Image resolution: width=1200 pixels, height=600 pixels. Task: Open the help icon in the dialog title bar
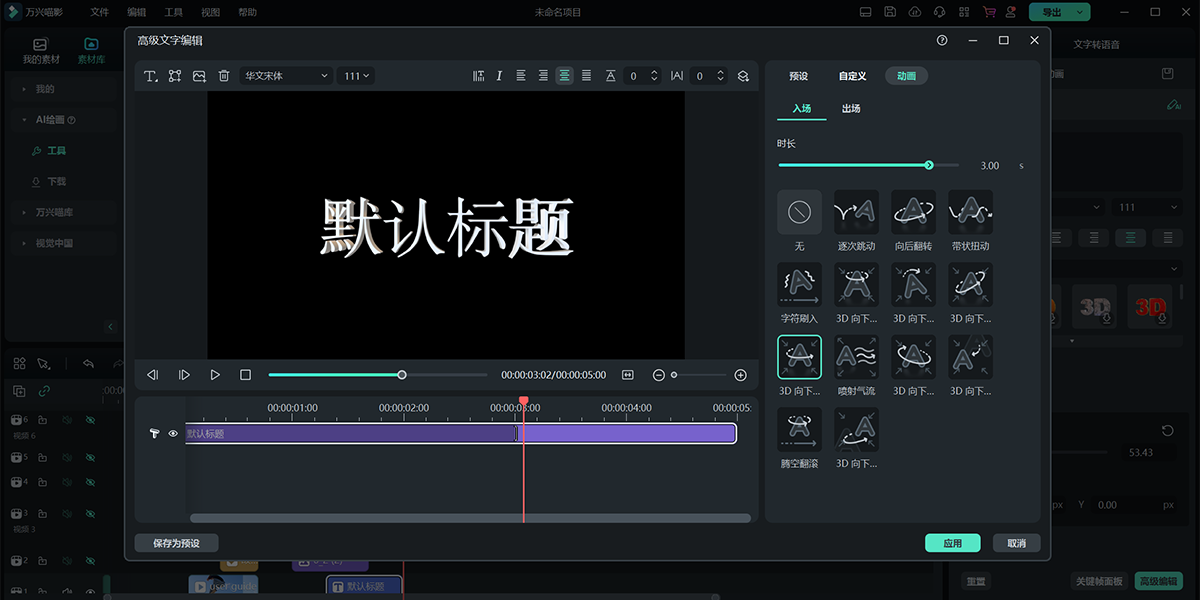tap(940, 41)
